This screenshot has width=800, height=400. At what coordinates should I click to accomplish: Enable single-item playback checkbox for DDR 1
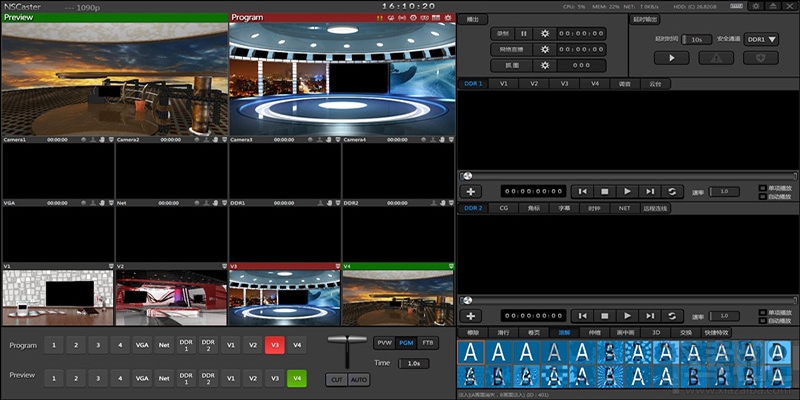761,187
